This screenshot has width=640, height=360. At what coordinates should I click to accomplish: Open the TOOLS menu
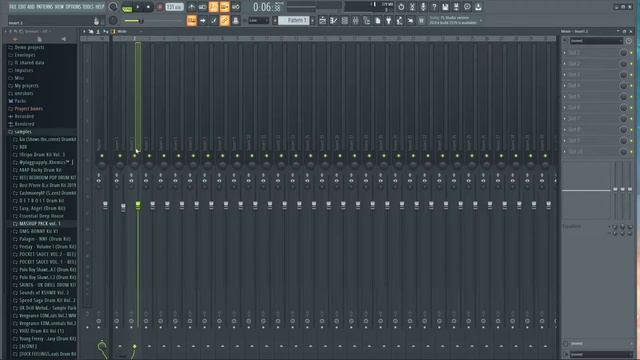[x=88, y=7]
